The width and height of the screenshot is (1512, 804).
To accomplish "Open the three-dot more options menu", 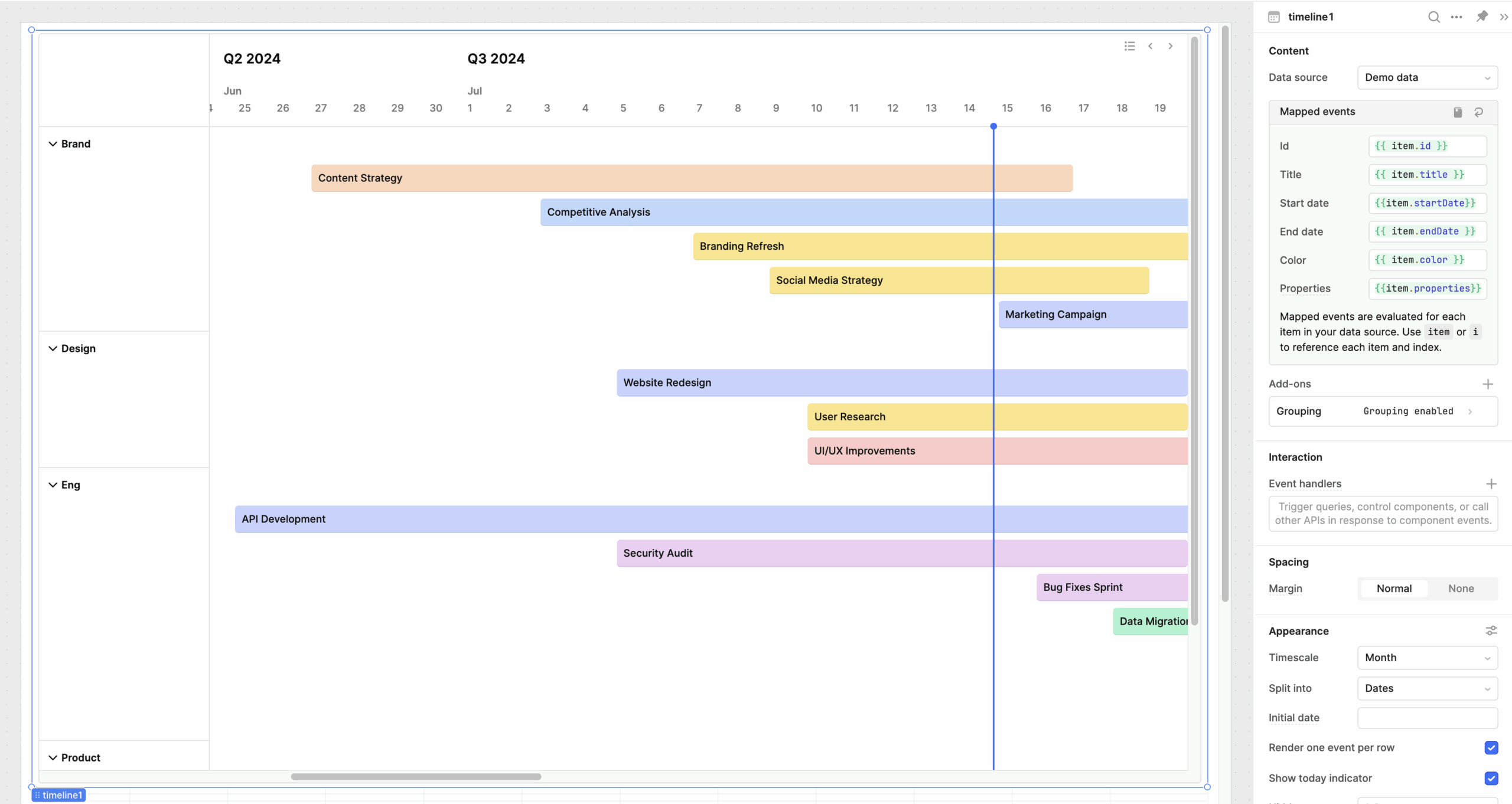I will coord(1456,17).
